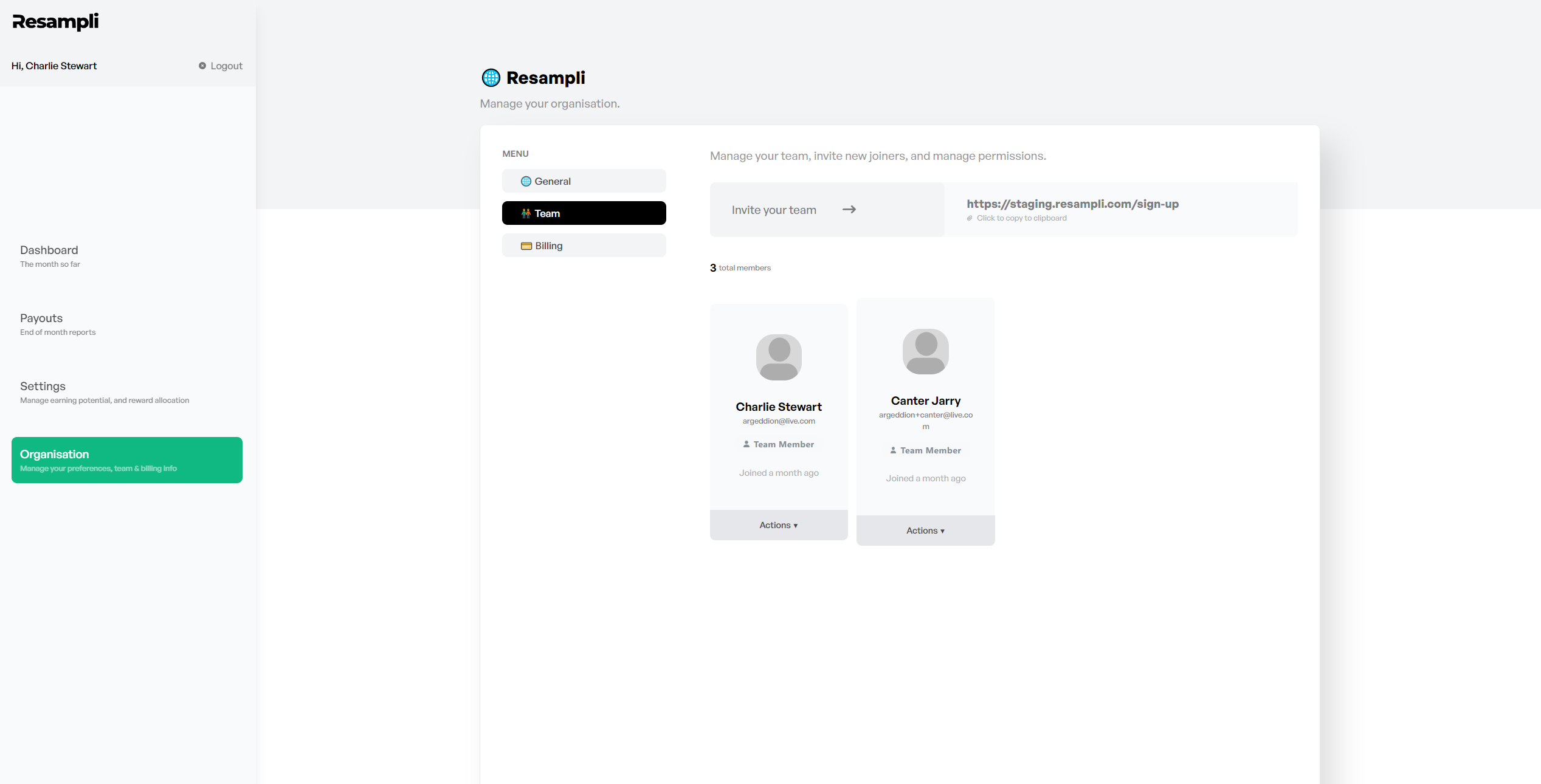Viewport: 1541px width, 784px height.
Task: Click the 'Manage your organisation.' subtitle
Action: click(x=550, y=104)
